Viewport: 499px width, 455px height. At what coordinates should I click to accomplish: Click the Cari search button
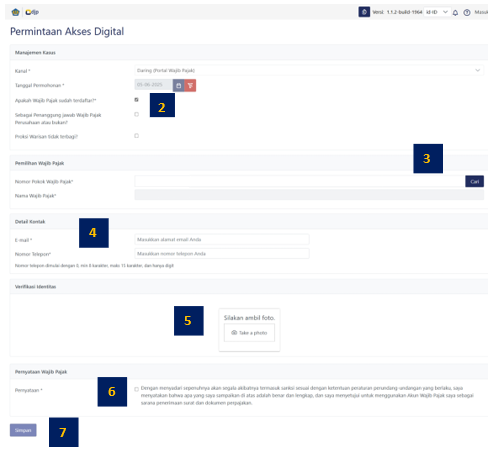pos(475,181)
